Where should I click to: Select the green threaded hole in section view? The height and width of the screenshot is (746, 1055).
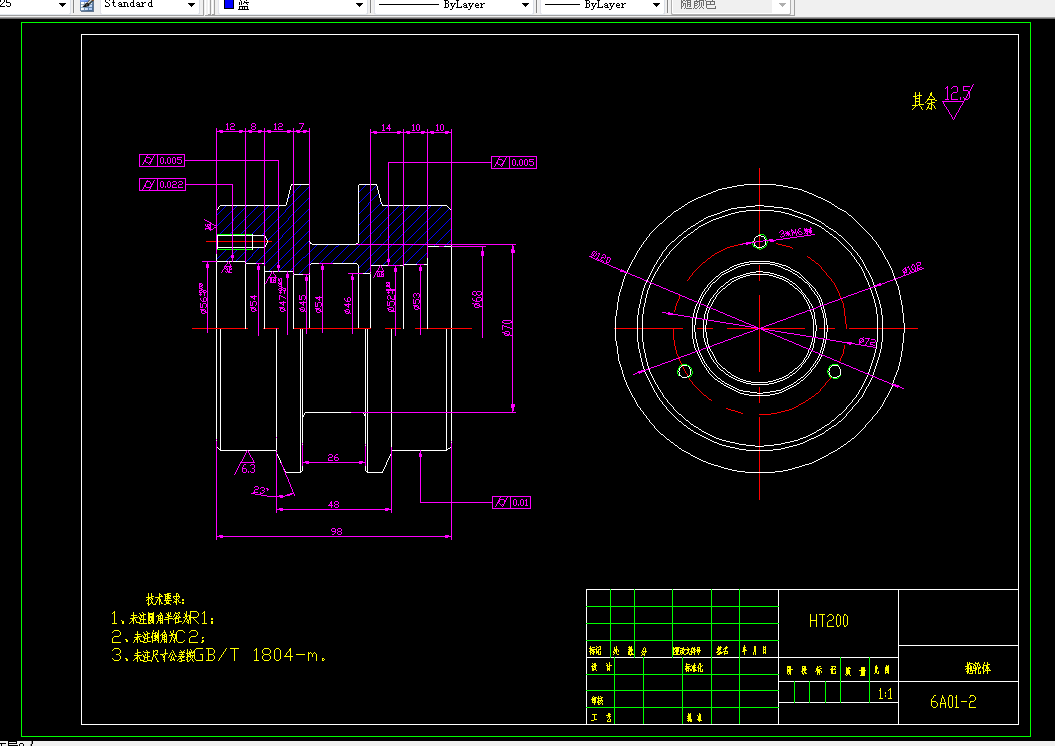(x=235, y=241)
